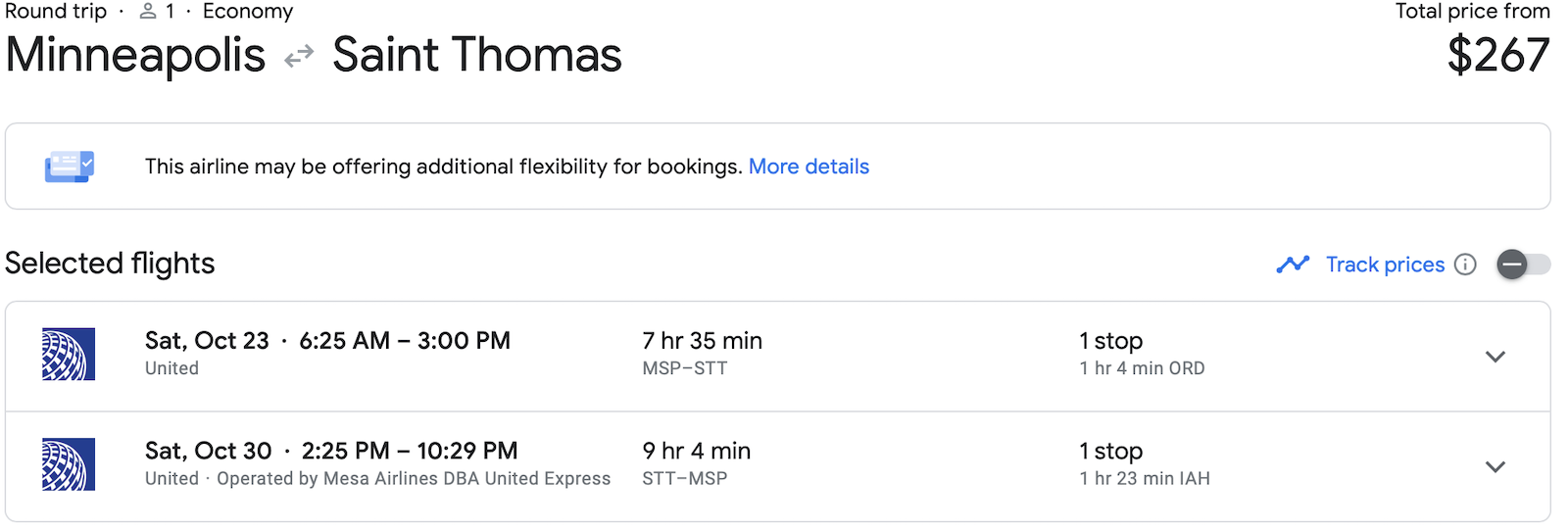1568x530 pixels.
Task: Select the 2:25 PM – 10:29 PM return flight
Action: tap(409, 451)
